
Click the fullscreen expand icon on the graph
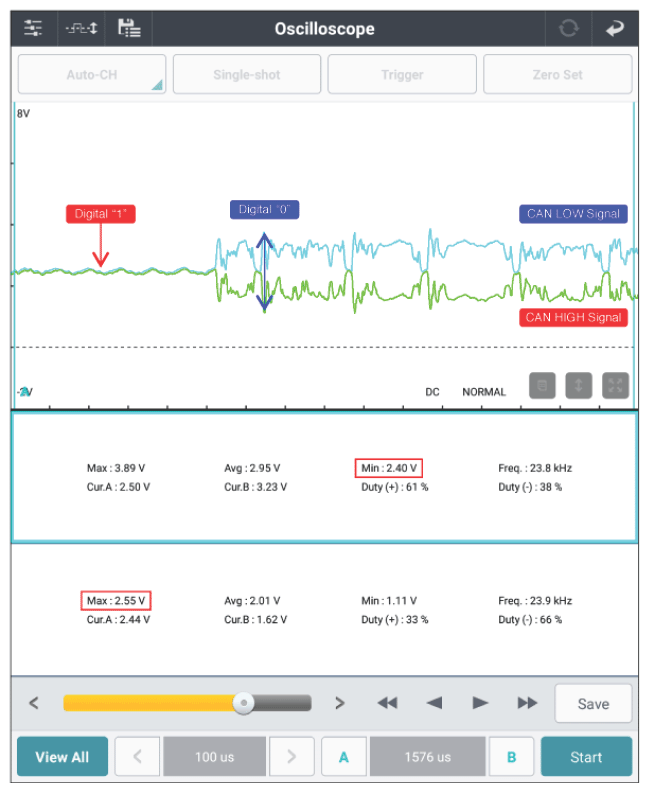(x=615, y=386)
